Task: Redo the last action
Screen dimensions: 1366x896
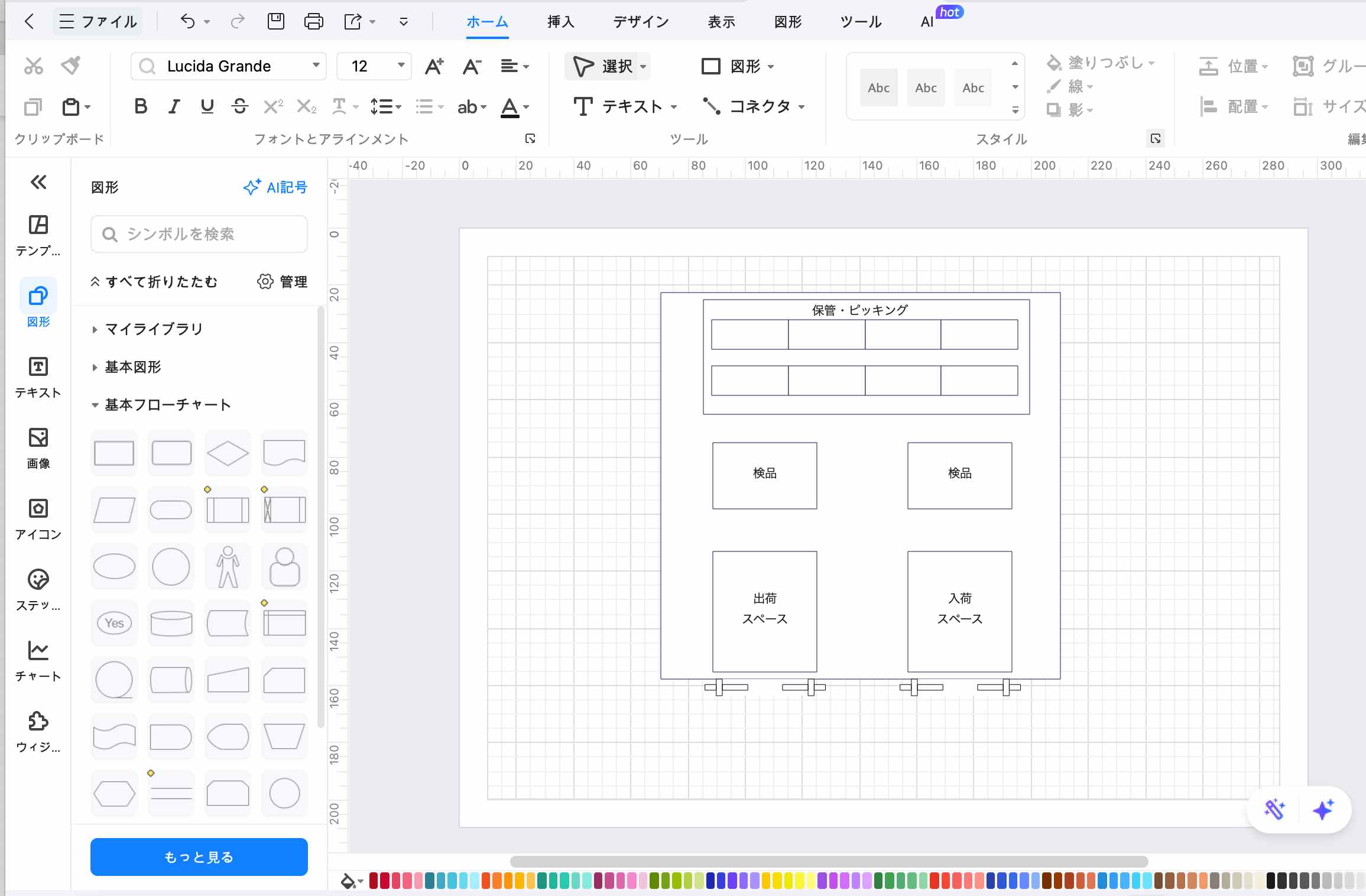Action: 238,22
